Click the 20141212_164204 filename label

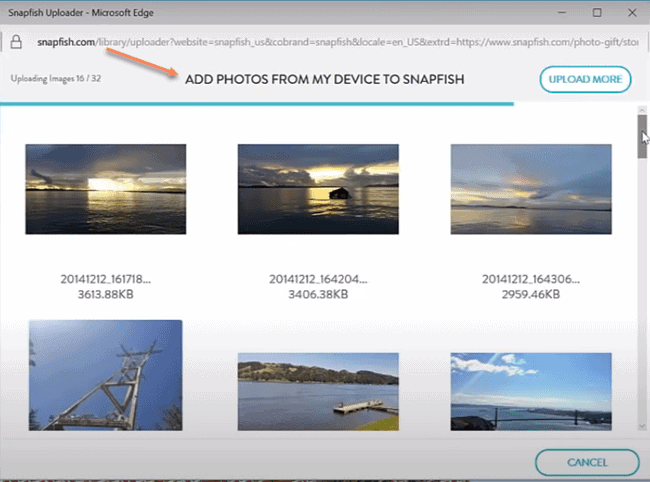pyautogui.click(x=318, y=278)
